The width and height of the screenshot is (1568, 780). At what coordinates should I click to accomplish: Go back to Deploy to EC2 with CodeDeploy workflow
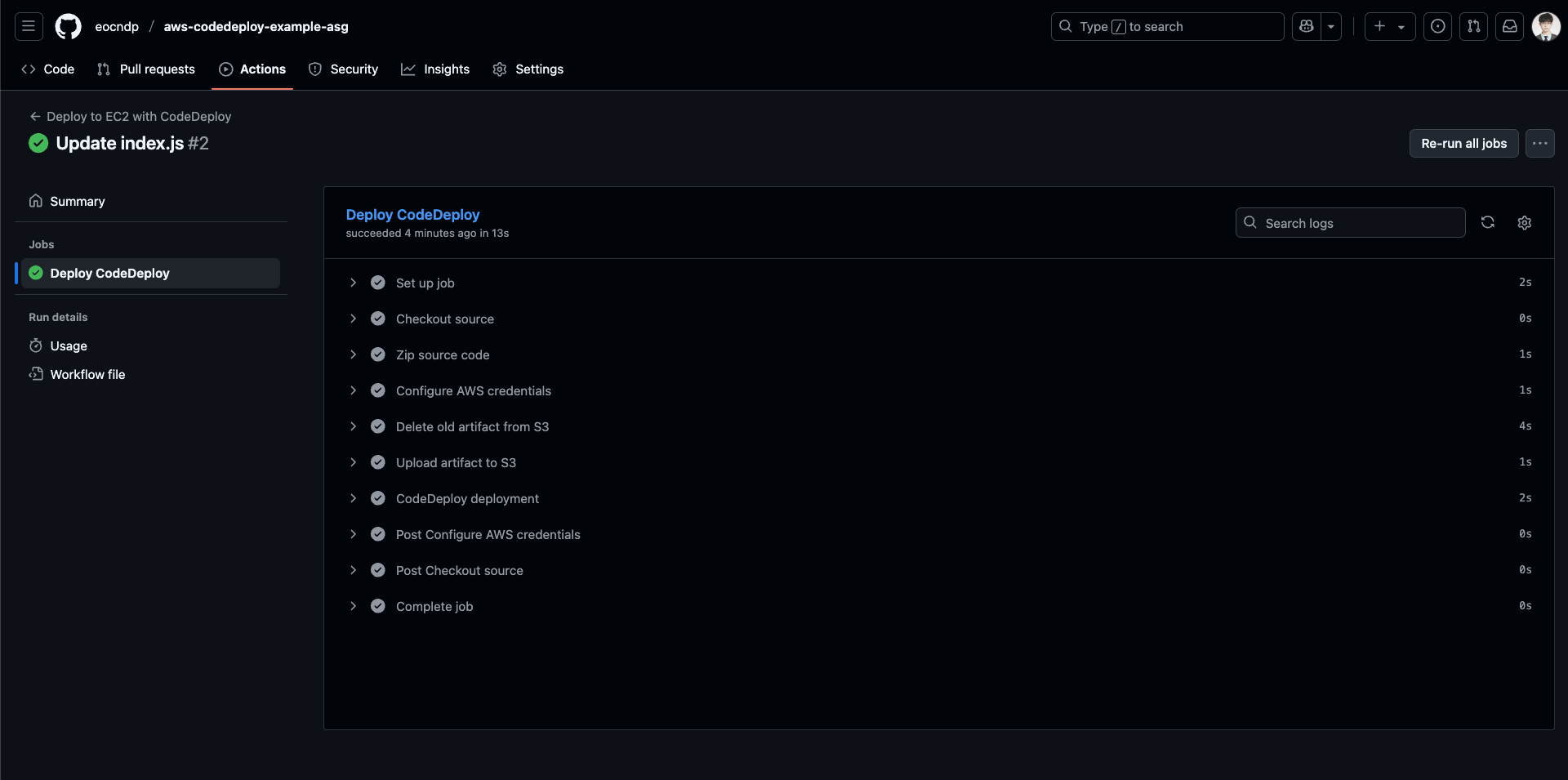tap(131, 116)
